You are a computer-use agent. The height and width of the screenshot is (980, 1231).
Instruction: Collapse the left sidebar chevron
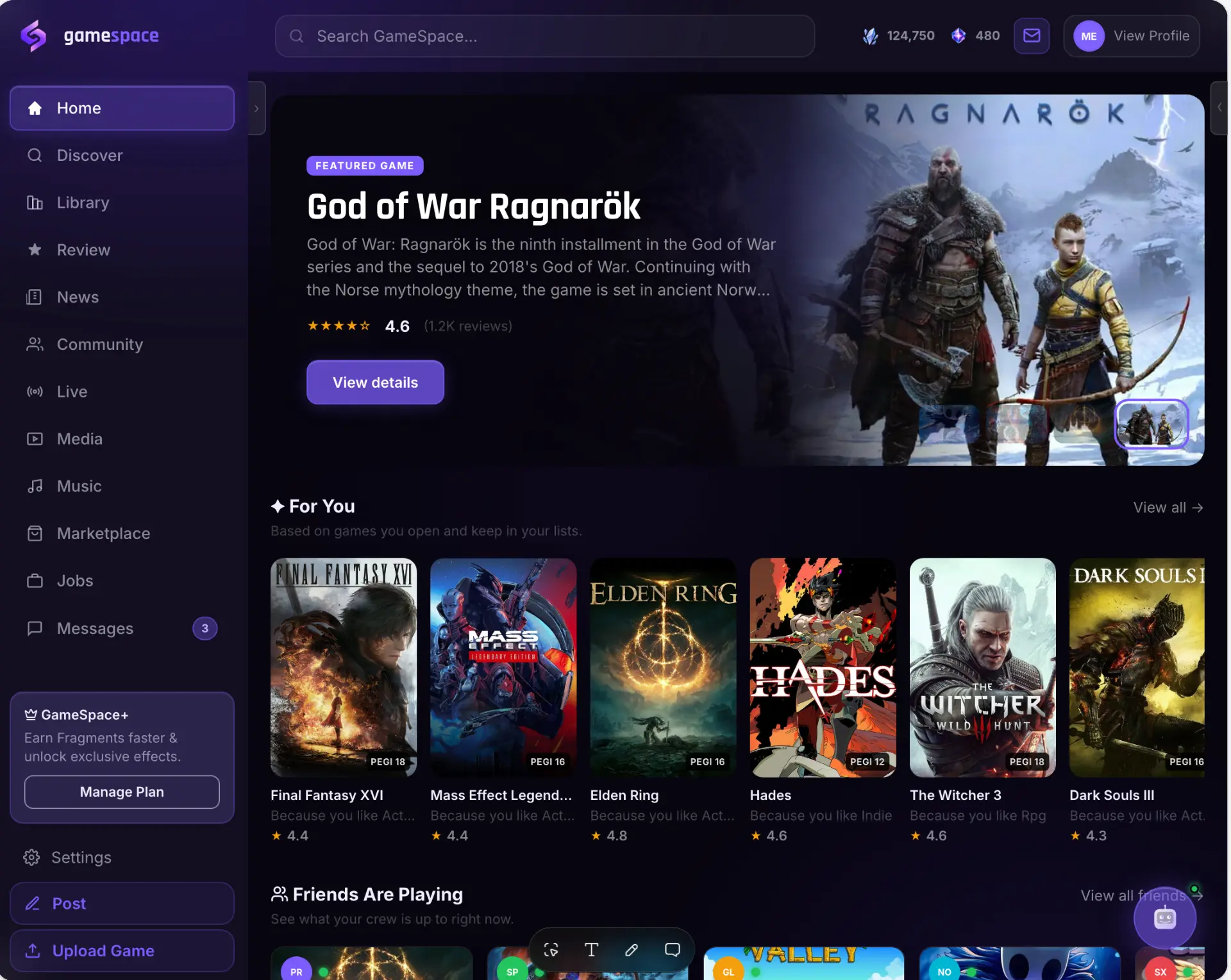256,108
